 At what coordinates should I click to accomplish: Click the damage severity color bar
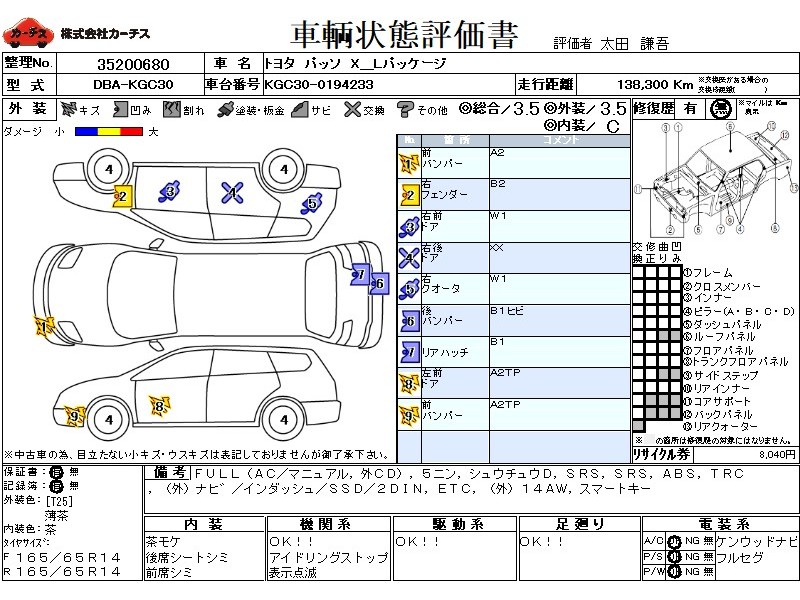pyautogui.click(x=109, y=132)
